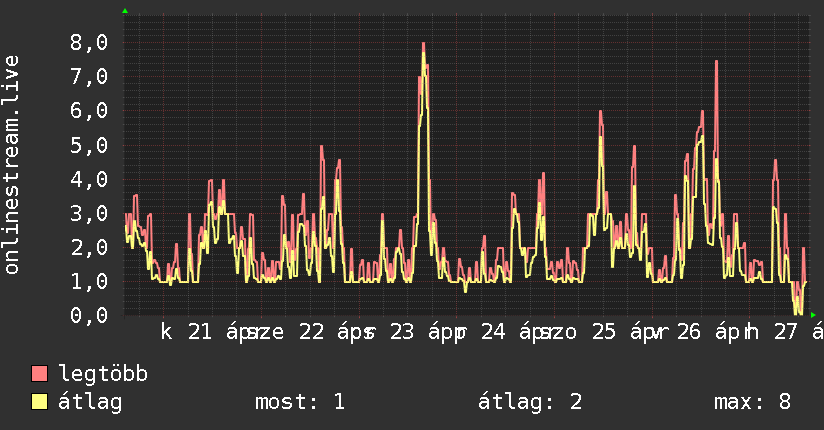This screenshot has width=824, height=430.
Task: Click the yellow átlag legend color swatch
Action: coord(39,401)
